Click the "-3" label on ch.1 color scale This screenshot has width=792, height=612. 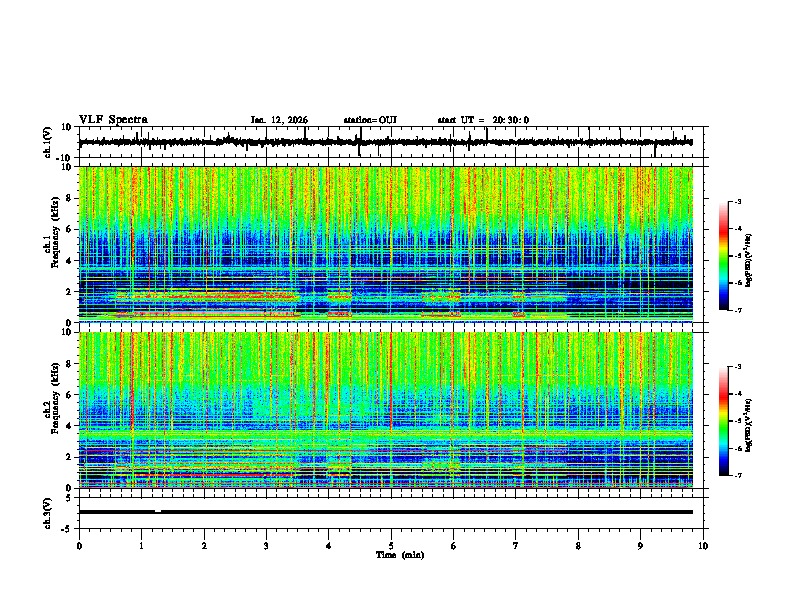(737, 201)
